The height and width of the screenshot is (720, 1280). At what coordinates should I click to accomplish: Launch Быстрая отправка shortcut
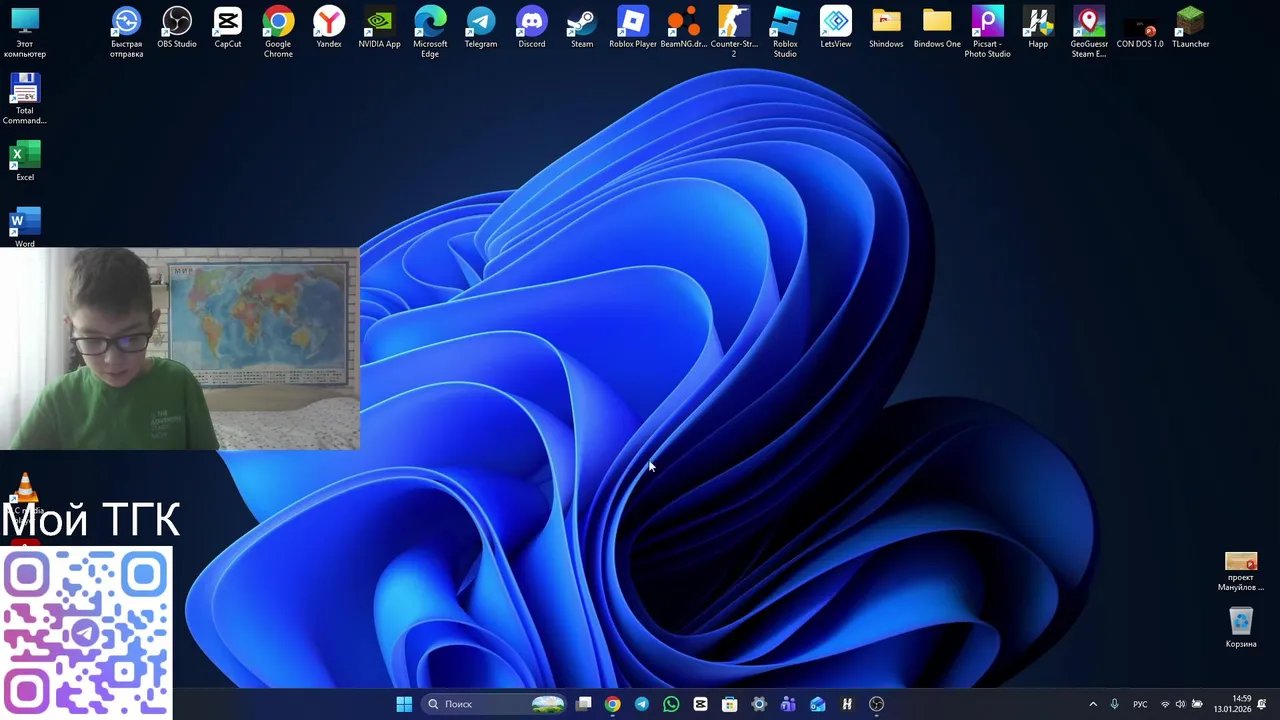click(126, 32)
